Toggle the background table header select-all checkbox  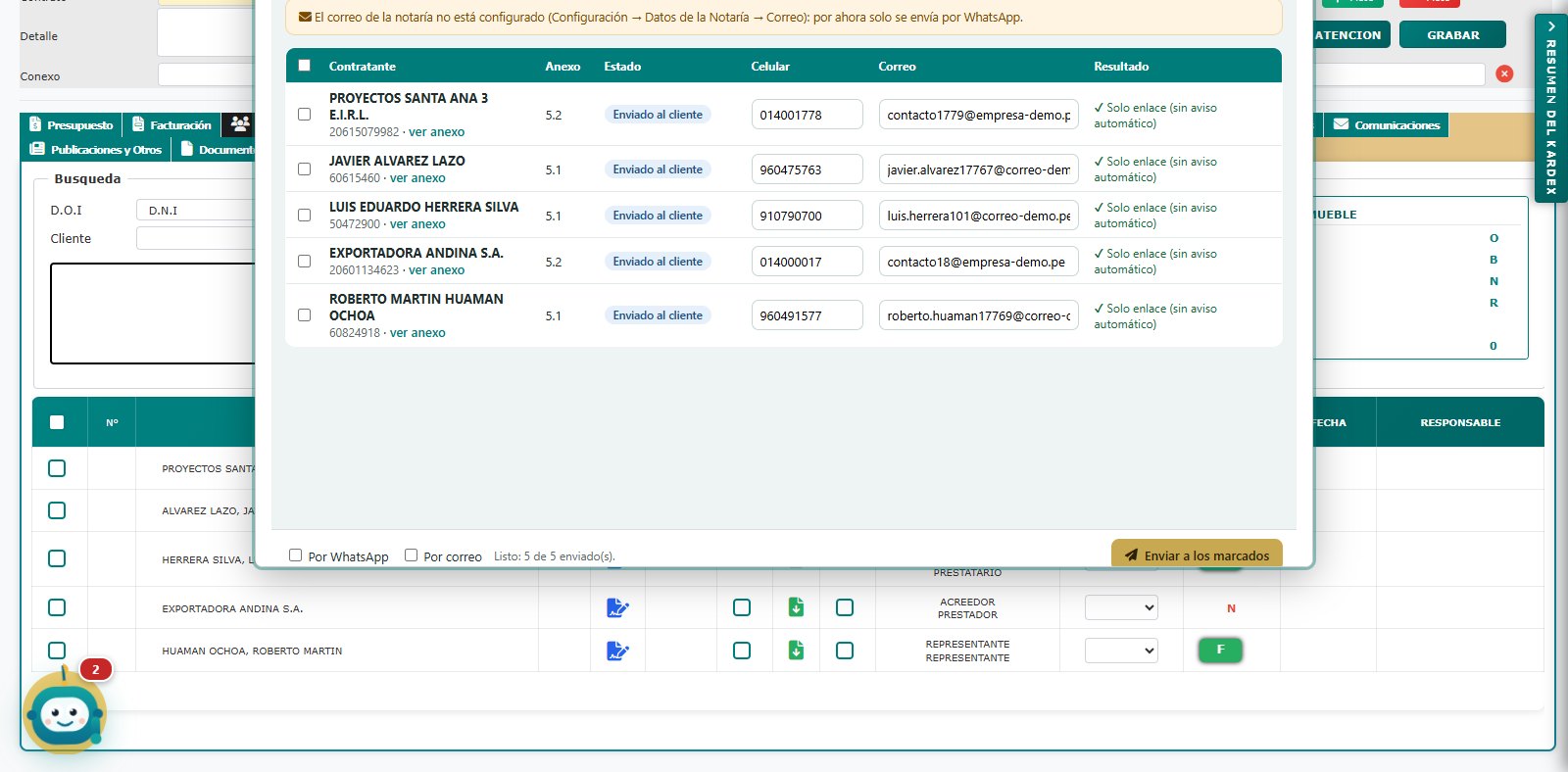tap(57, 422)
